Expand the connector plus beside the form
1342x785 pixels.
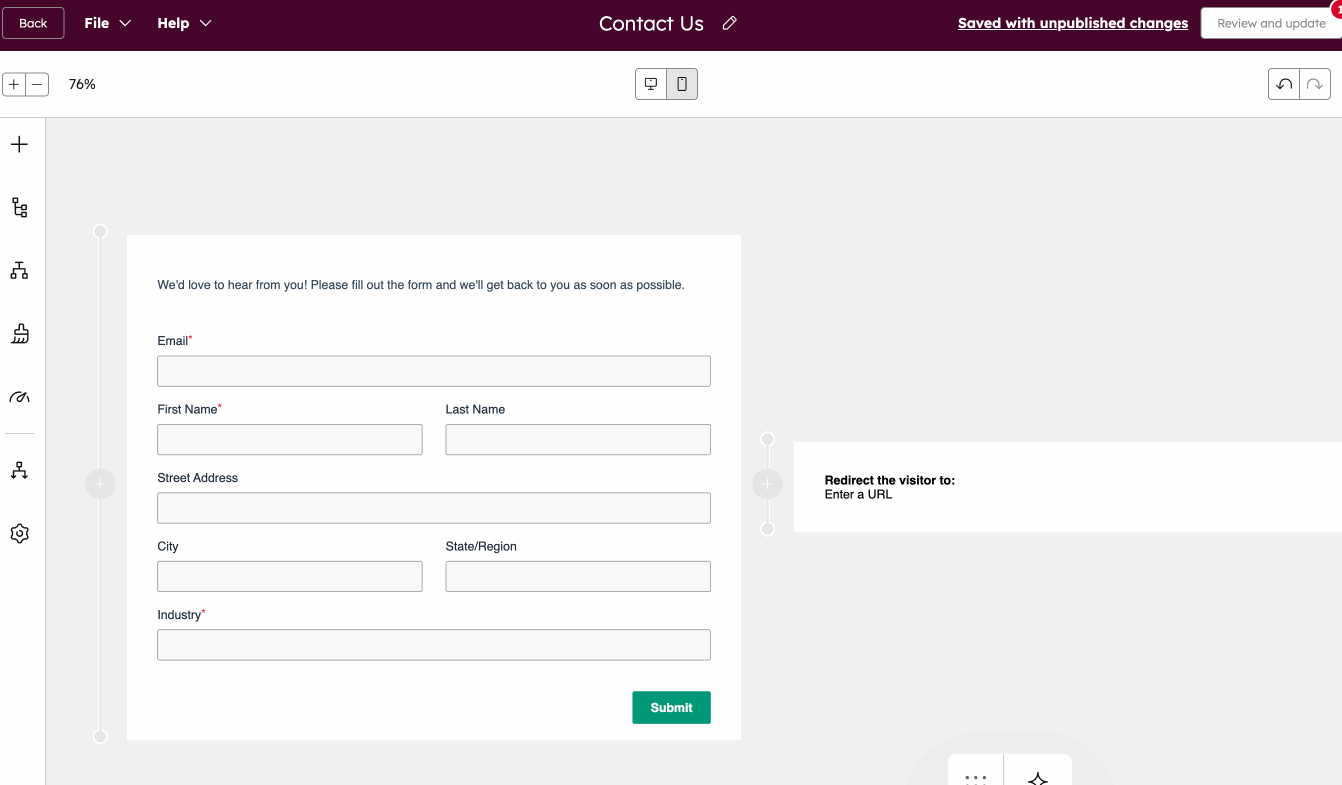(x=100, y=483)
